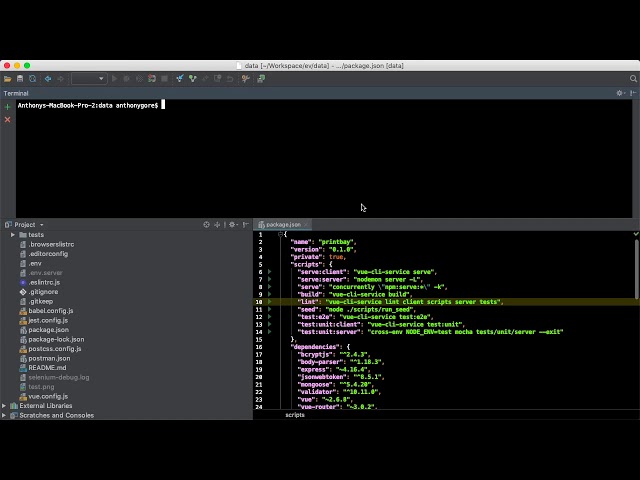This screenshot has height=480, width=640.
Task: Select selenium-debug.log file
Action: coord(58,378)
